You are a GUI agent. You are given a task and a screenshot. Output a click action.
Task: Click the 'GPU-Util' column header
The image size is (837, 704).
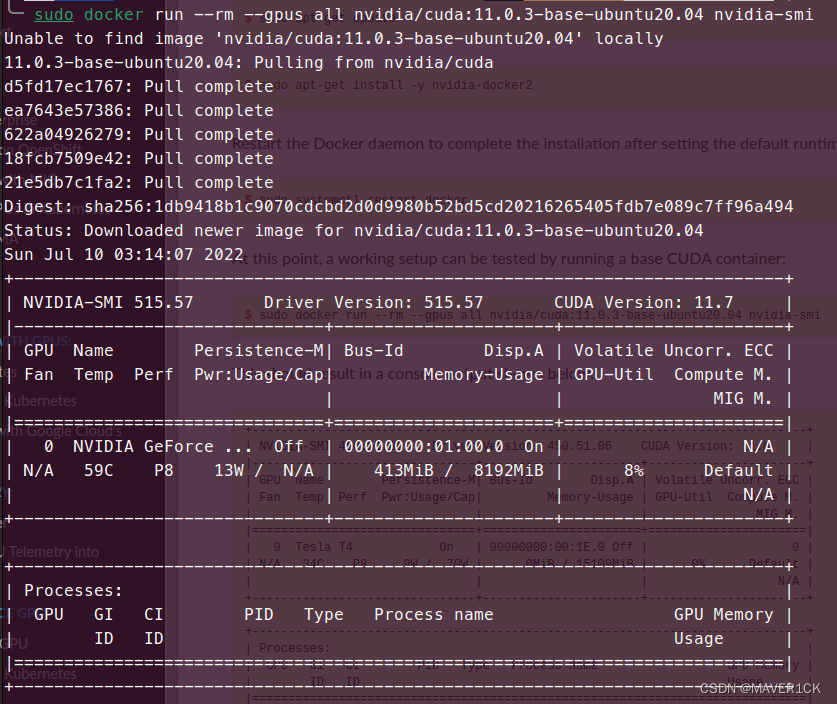point(614,375)
